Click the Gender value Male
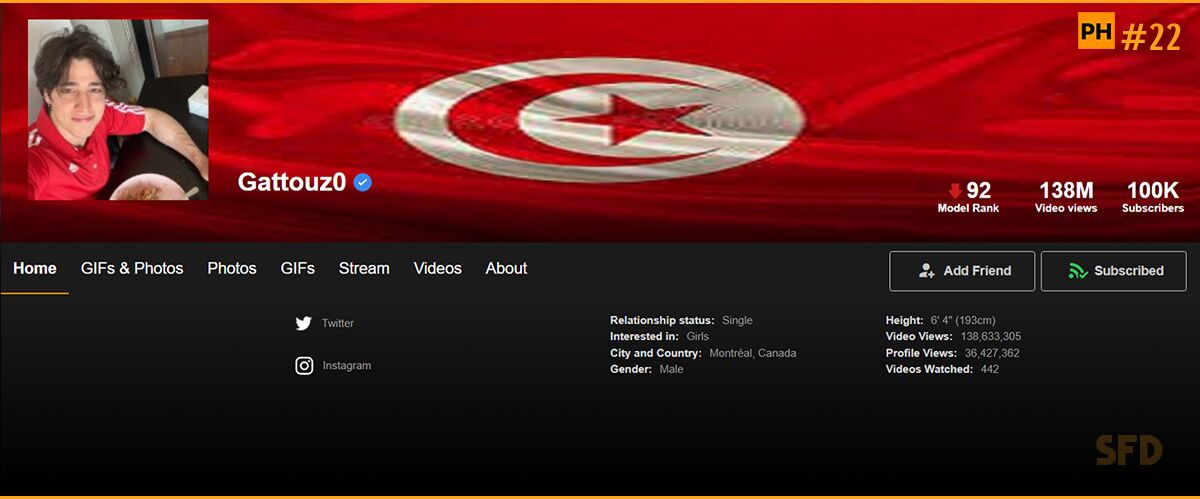The height and width of the screenshot is (499, 1200). click(671, 369)
